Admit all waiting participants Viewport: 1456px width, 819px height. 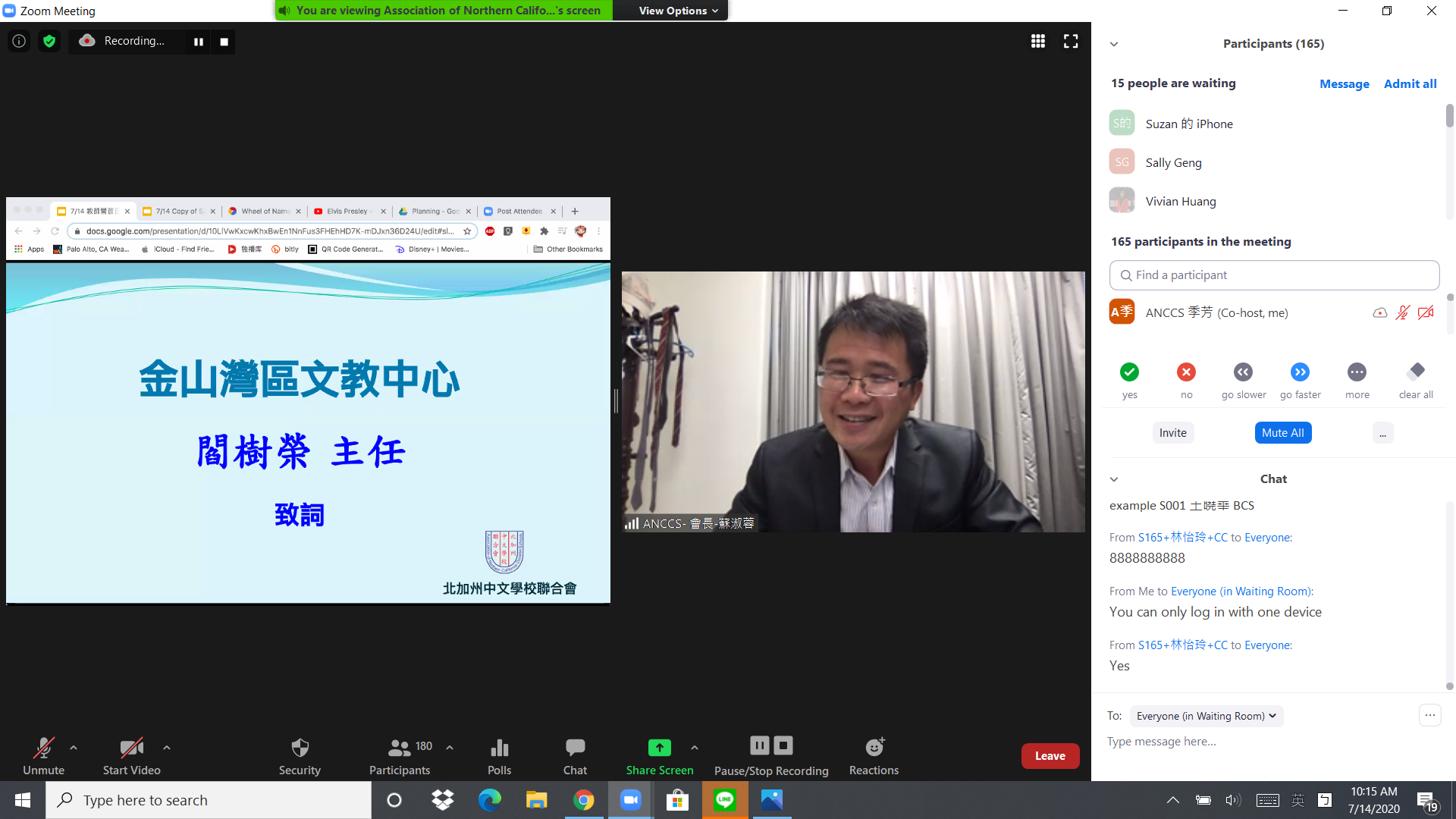click(1410, 83)
